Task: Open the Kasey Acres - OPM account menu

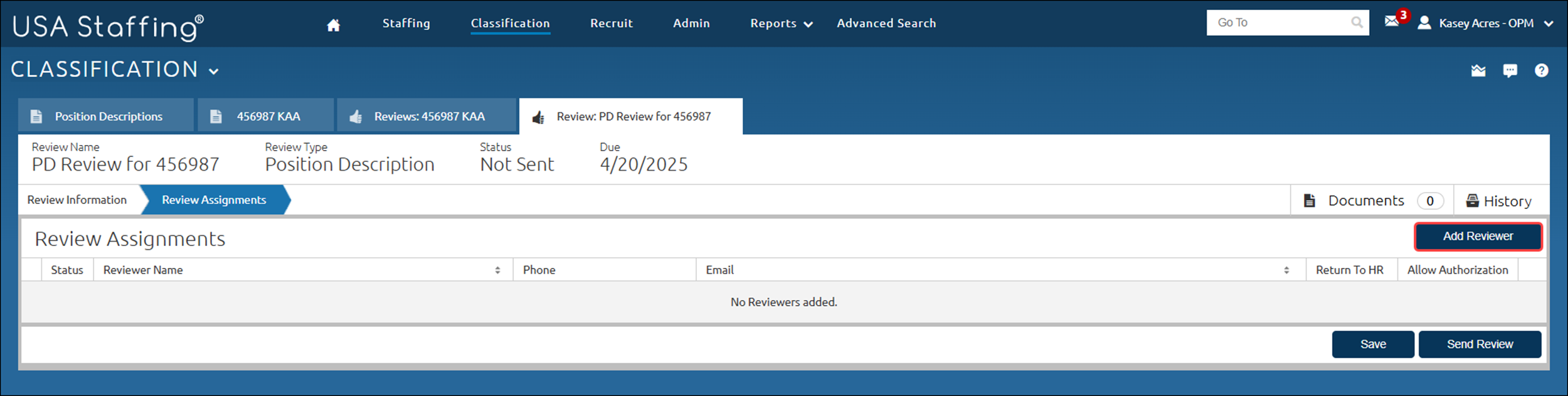Action: [x=1496, y=23]
